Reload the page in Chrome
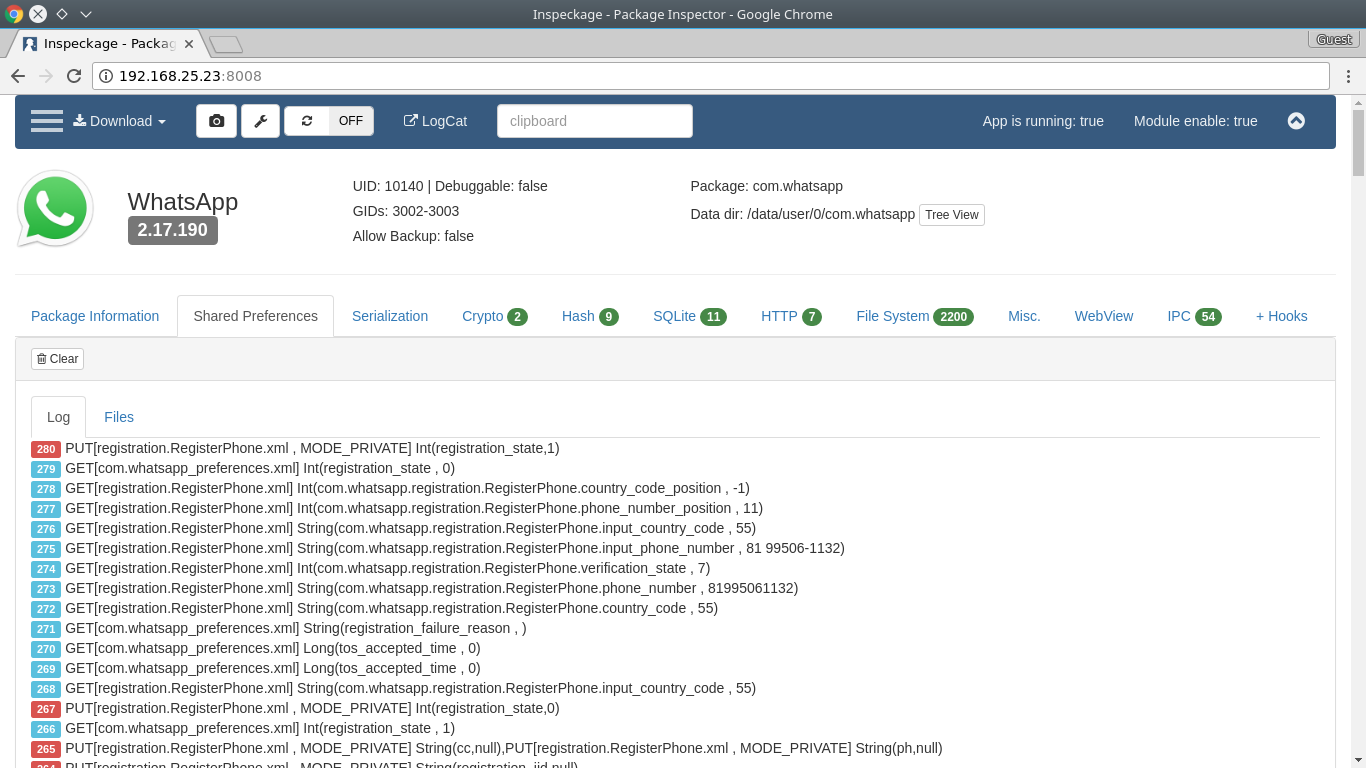1366x768 pixels. coord(74,76)
